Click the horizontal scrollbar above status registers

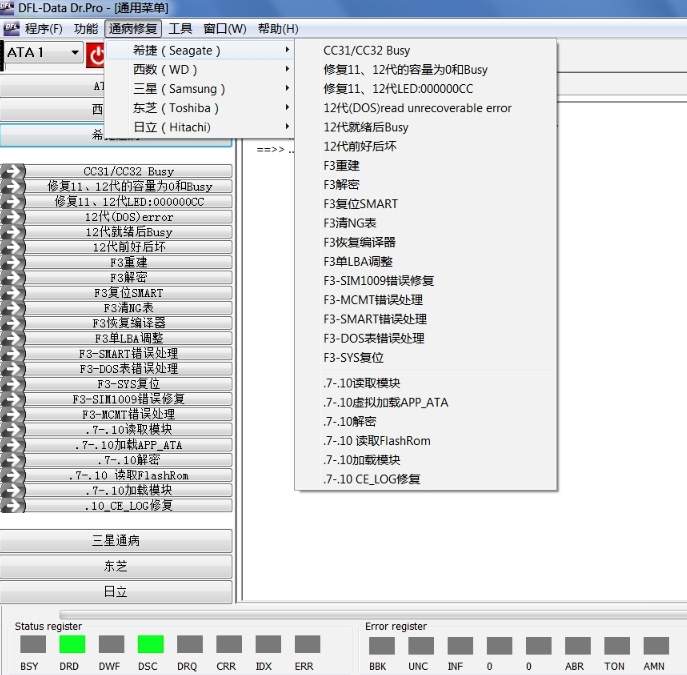point(370,615)
